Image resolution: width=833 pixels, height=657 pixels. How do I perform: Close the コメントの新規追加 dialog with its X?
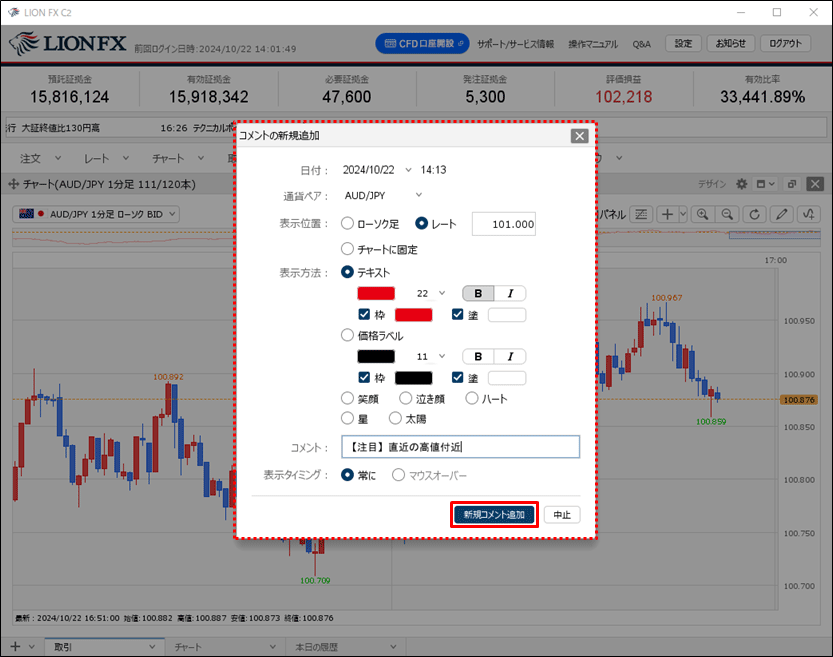pos(579,136)
